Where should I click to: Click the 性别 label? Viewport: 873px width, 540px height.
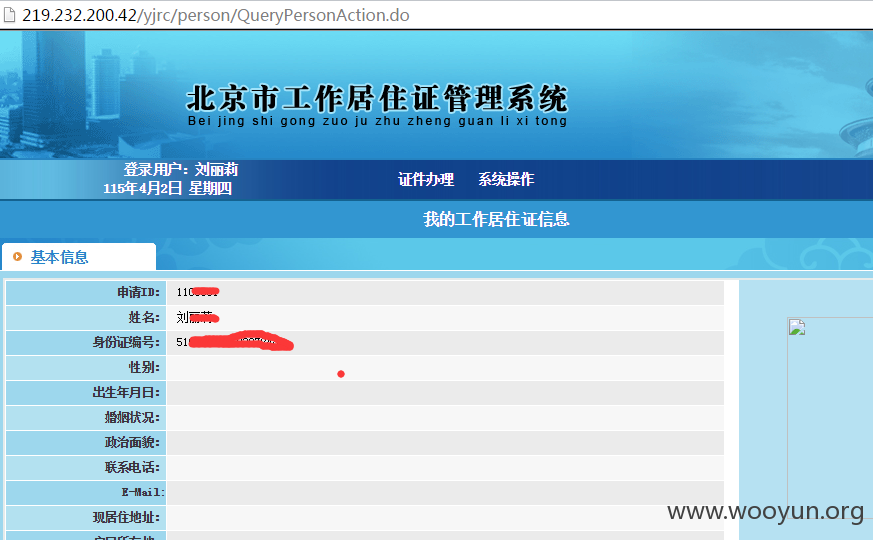click(144, 367)
